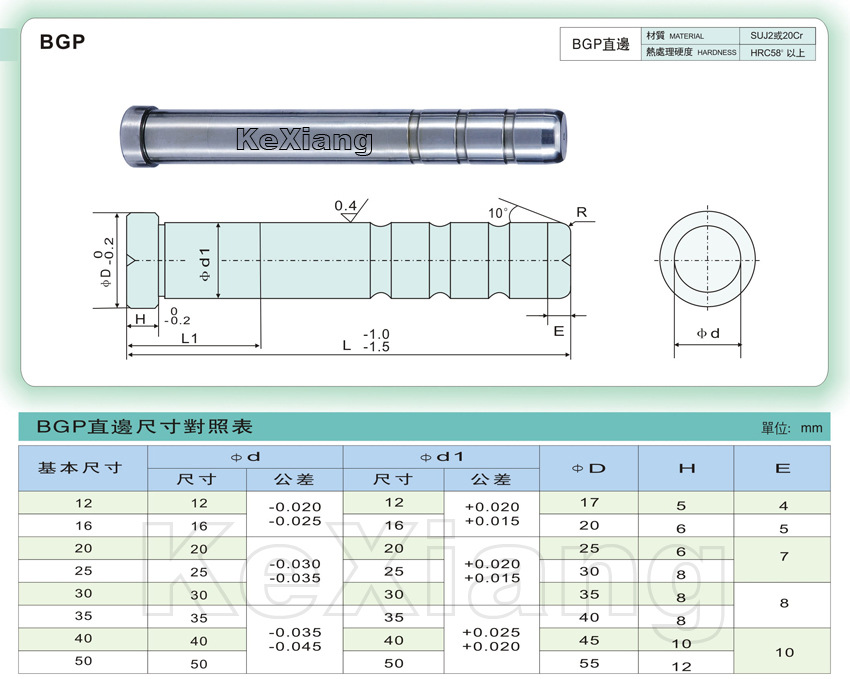This screenshot has width=850, height=679.
Task: Click the guide pin product photo
Action: 343,137
